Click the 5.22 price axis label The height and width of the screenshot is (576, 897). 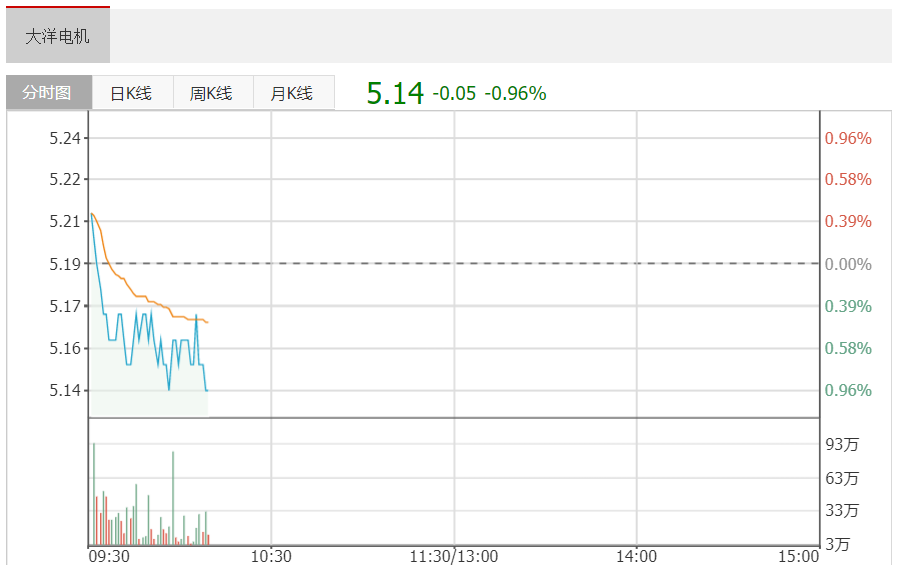click(65, 180)
